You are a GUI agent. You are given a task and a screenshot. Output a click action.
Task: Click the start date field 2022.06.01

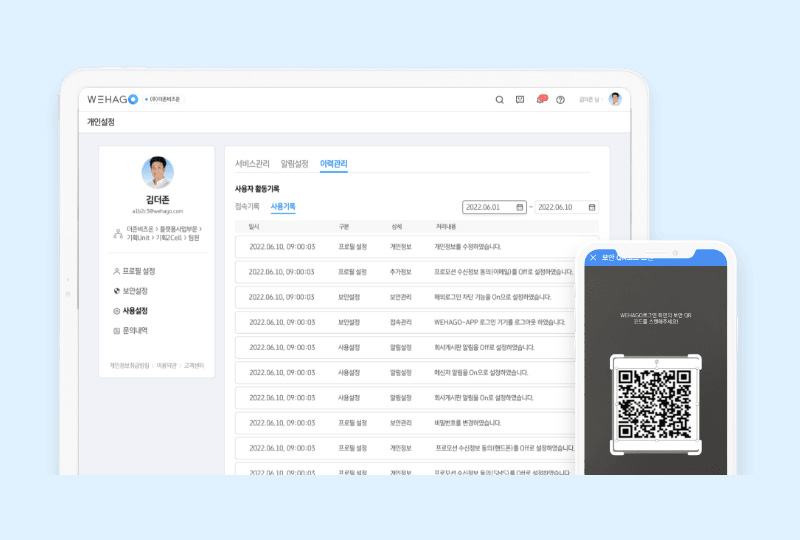[x=494, y=207]
